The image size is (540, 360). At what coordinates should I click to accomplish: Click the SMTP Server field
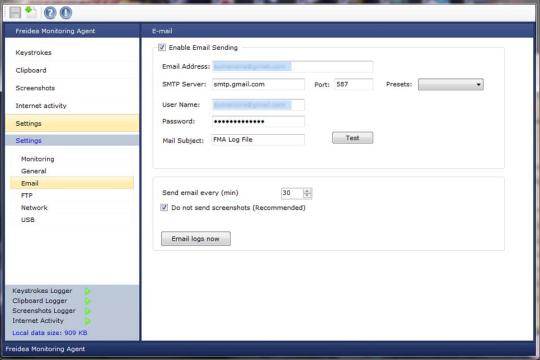[258, 84]
